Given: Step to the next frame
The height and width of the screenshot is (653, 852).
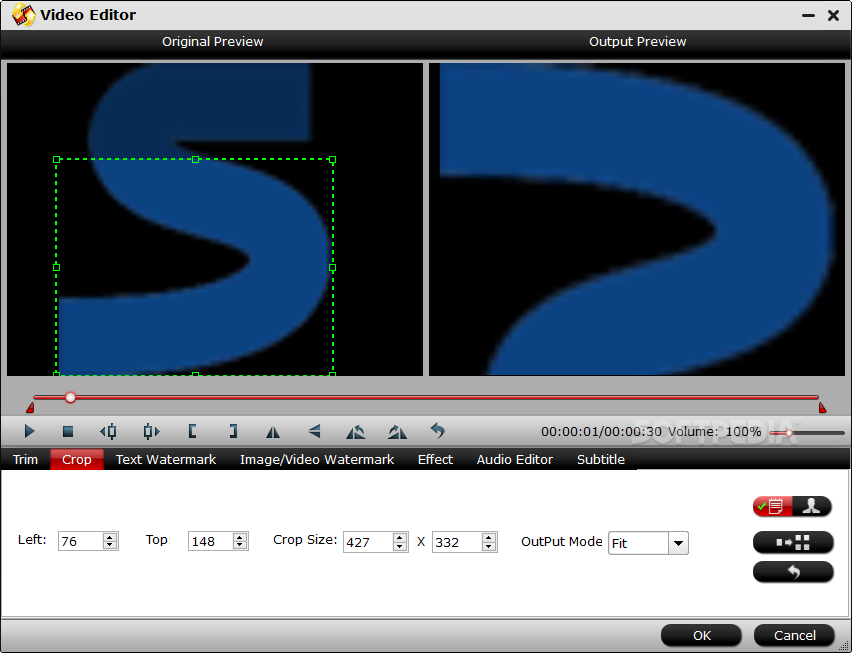Looking at the screenshot, I should click(151, 431).
